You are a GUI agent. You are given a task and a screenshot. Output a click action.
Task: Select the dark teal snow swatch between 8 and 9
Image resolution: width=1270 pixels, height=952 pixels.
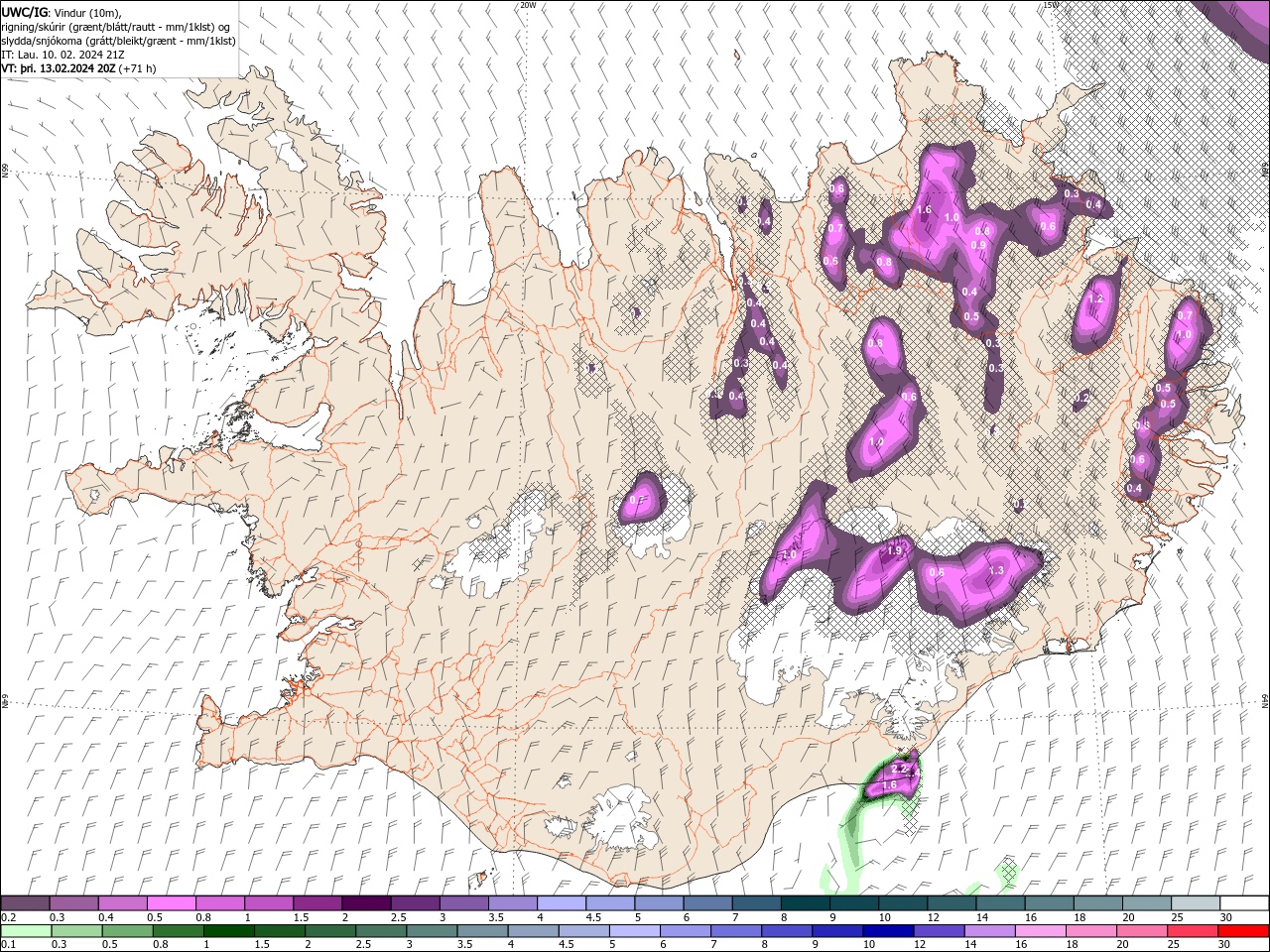tap(806, 903)
